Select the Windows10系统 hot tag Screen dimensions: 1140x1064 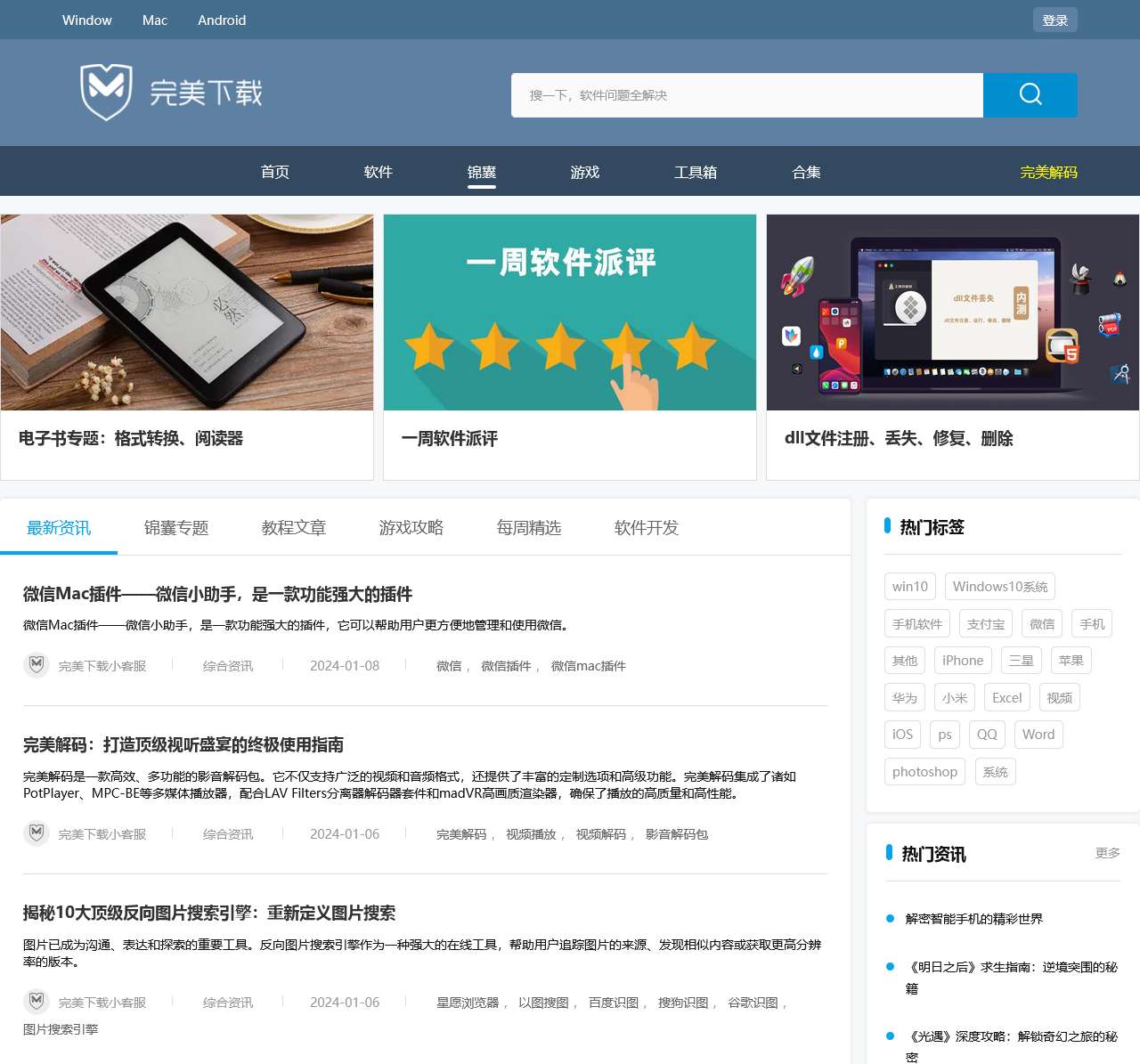point(999,587)
